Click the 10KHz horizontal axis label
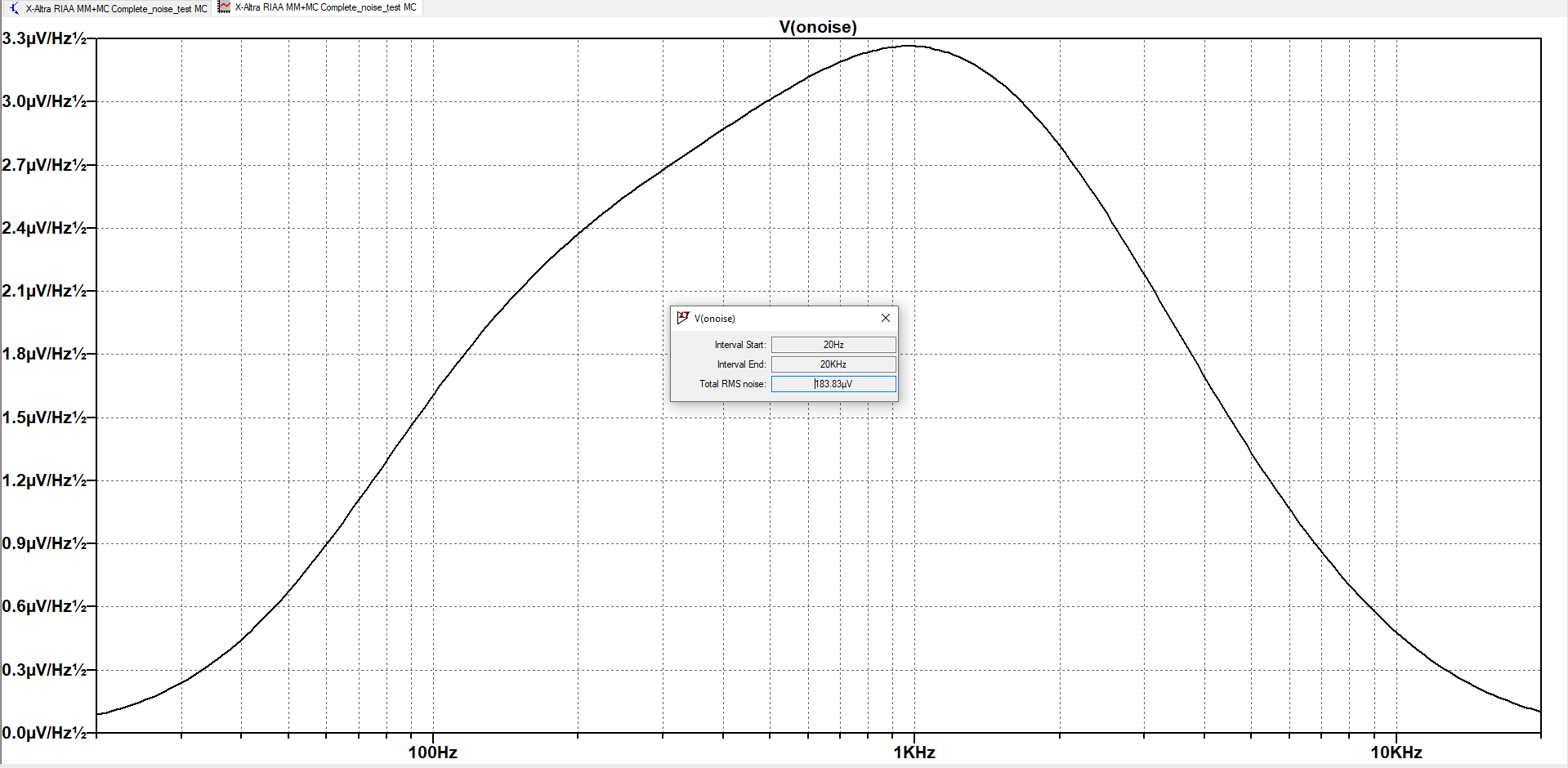1568x768 pixels. click(1396, 752)
